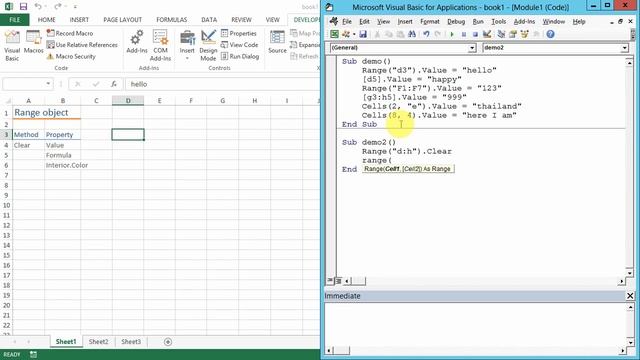Open Macro Security settings
Screen dimensions: 640x360
coord(71,56)
